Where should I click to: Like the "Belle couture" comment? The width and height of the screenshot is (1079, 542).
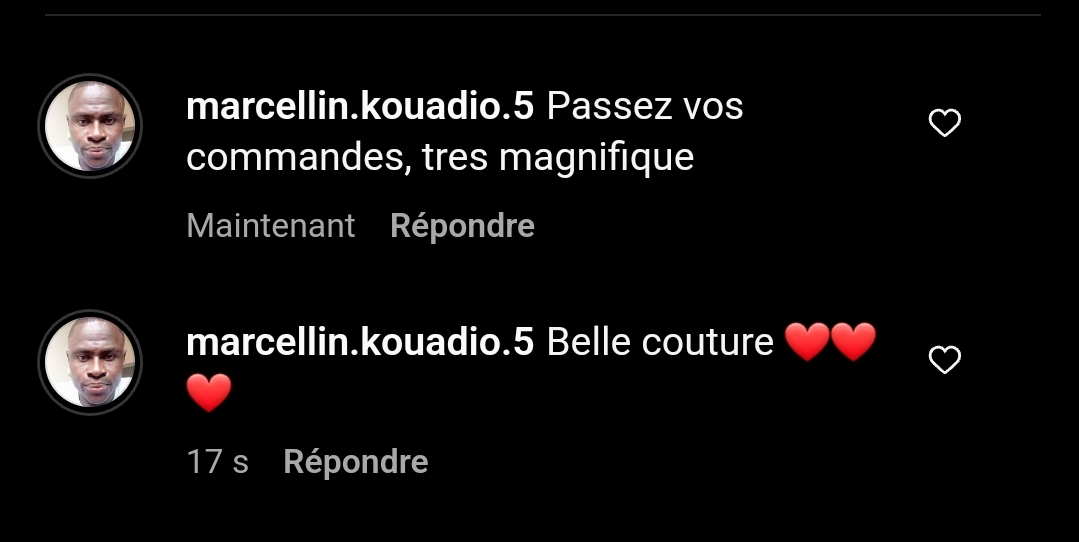pos(945,360)
